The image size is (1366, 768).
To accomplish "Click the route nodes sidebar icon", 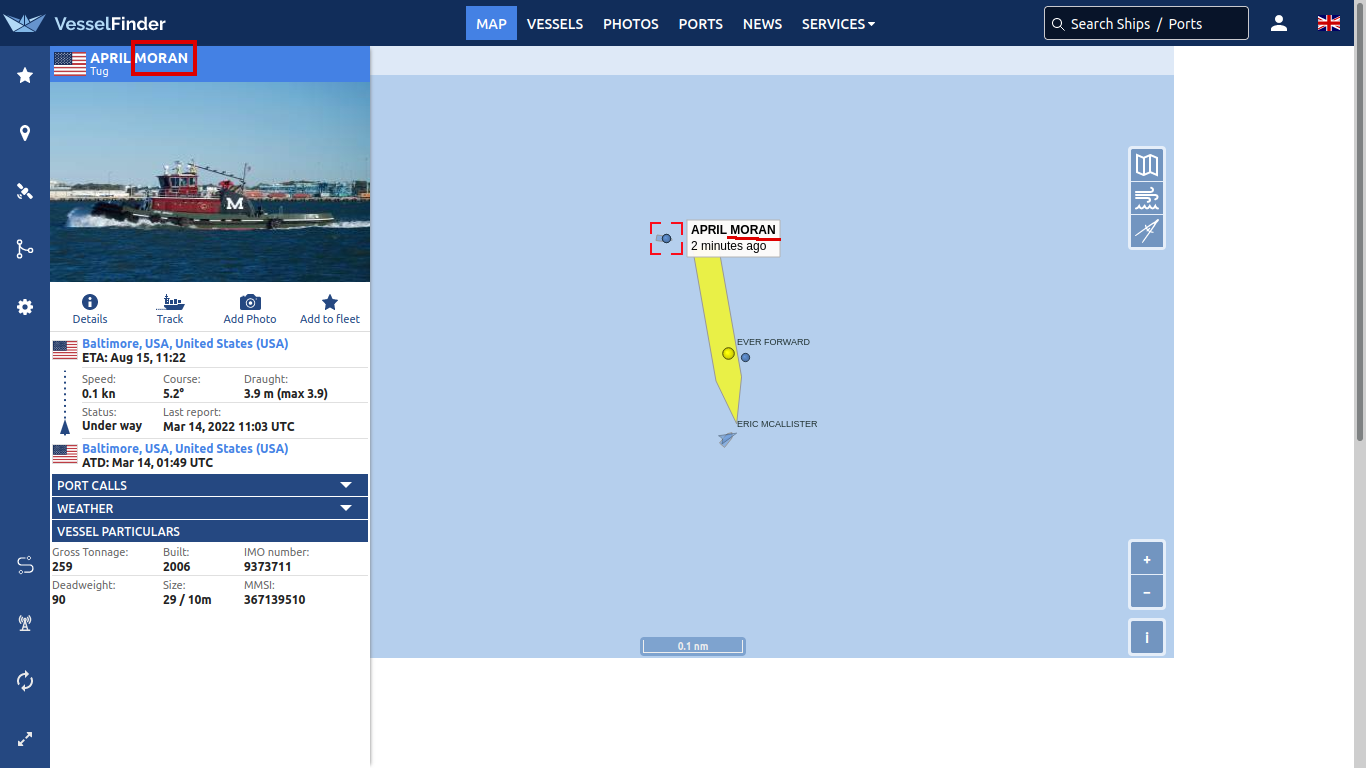I will point(25,249).
